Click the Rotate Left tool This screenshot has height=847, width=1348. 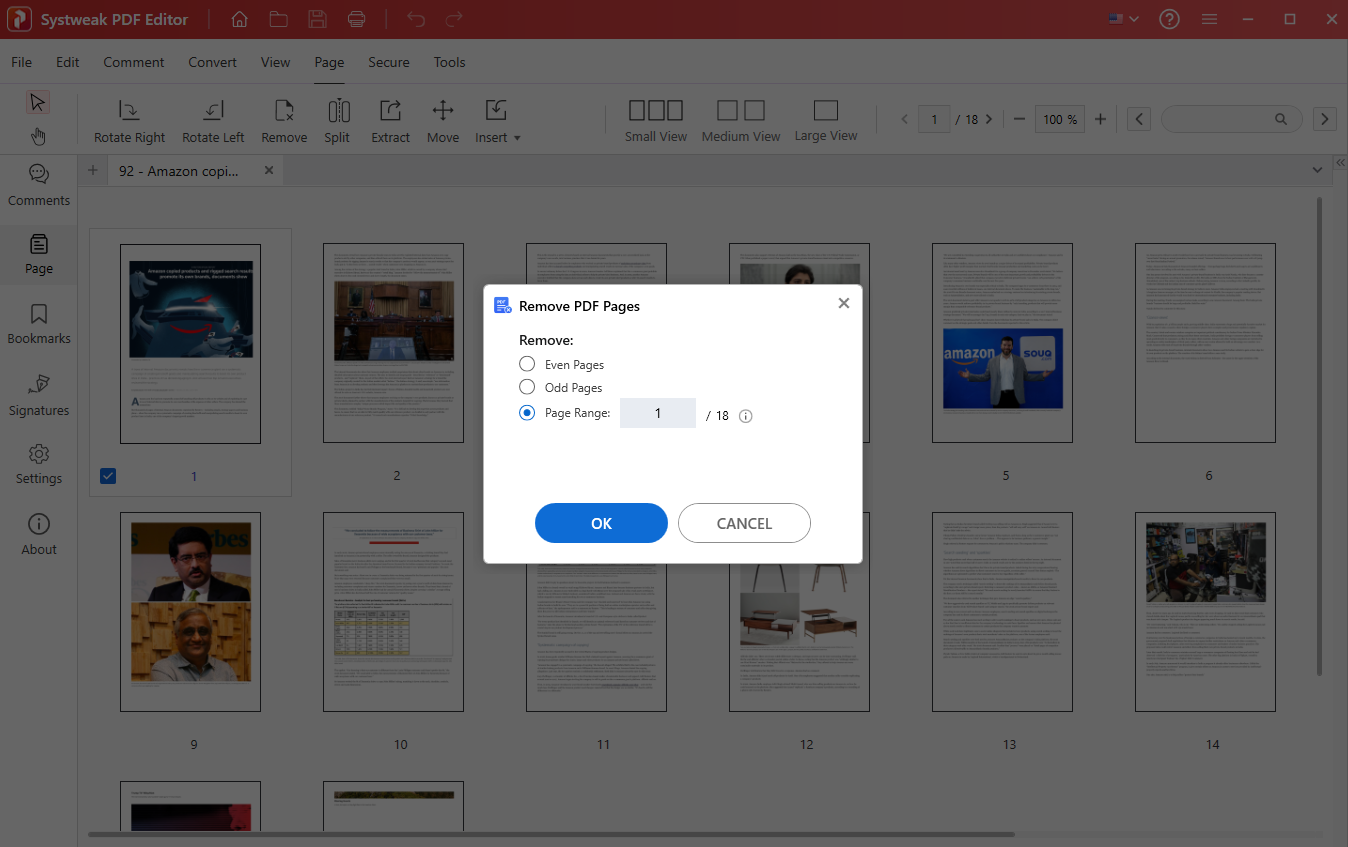tap(213, 111)
